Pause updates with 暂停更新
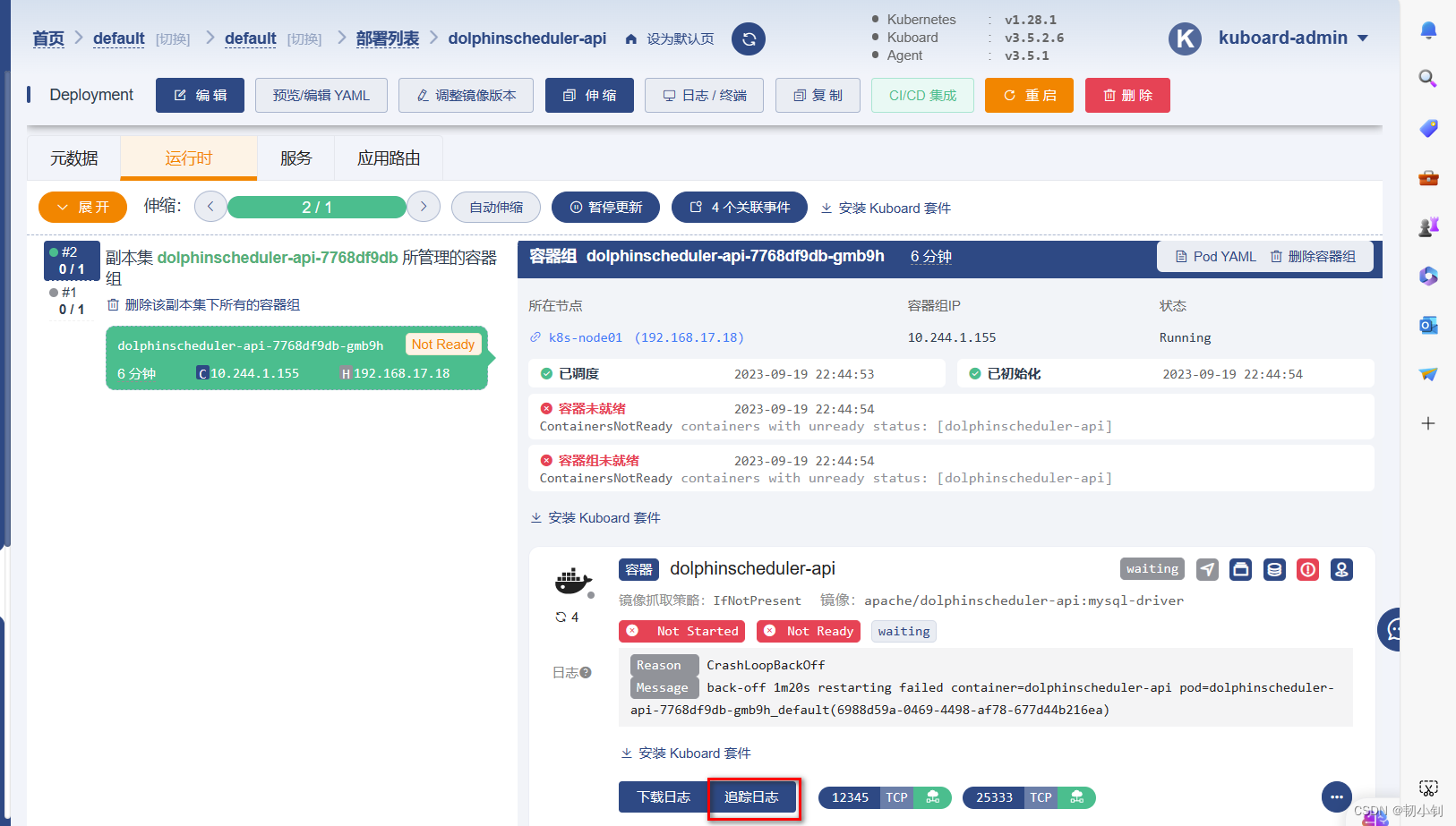The height and width of the screenshot is (826, 1456). 605,207
